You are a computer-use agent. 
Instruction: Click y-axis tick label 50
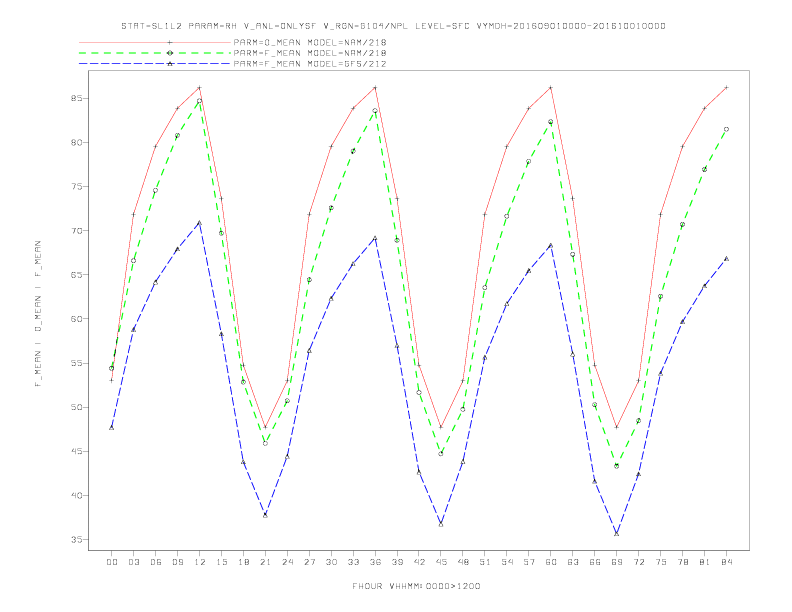(77, 407)
